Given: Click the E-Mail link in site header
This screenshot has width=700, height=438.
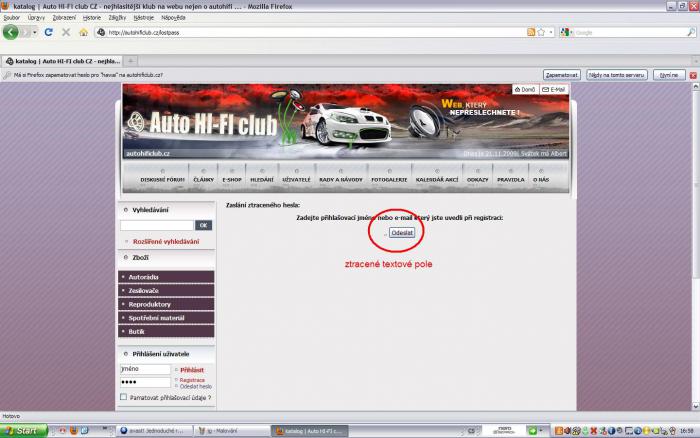Looking at the screenshot, I should coord(554,89).
